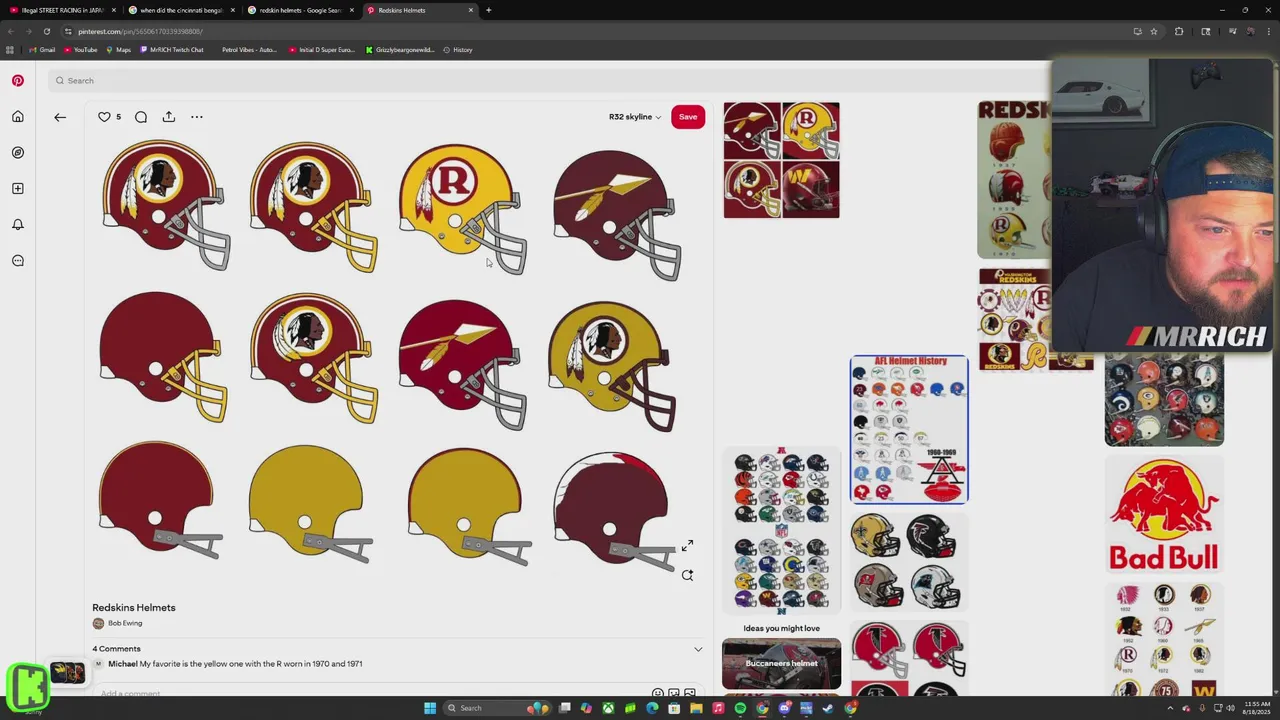1280x720 pixels.
Task: Bookmark this page with the star icon
Action: coord(1154,31)
